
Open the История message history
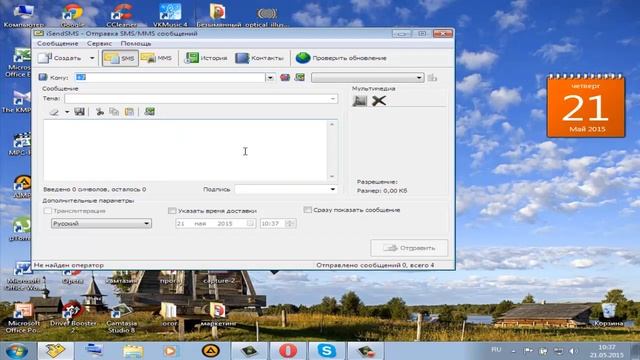tap(206, 58)
